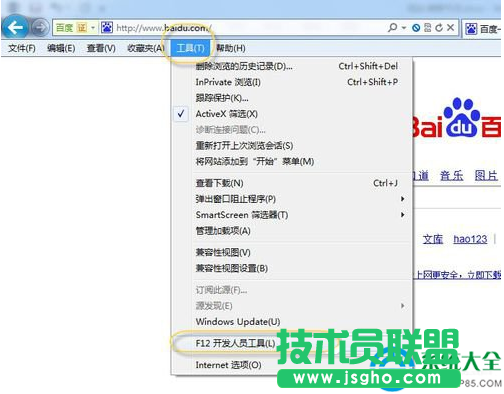The height and width of the screenshot is (394, 504).
Task: Open Internet 选项(O)
Action: click(x=228, y=365)
